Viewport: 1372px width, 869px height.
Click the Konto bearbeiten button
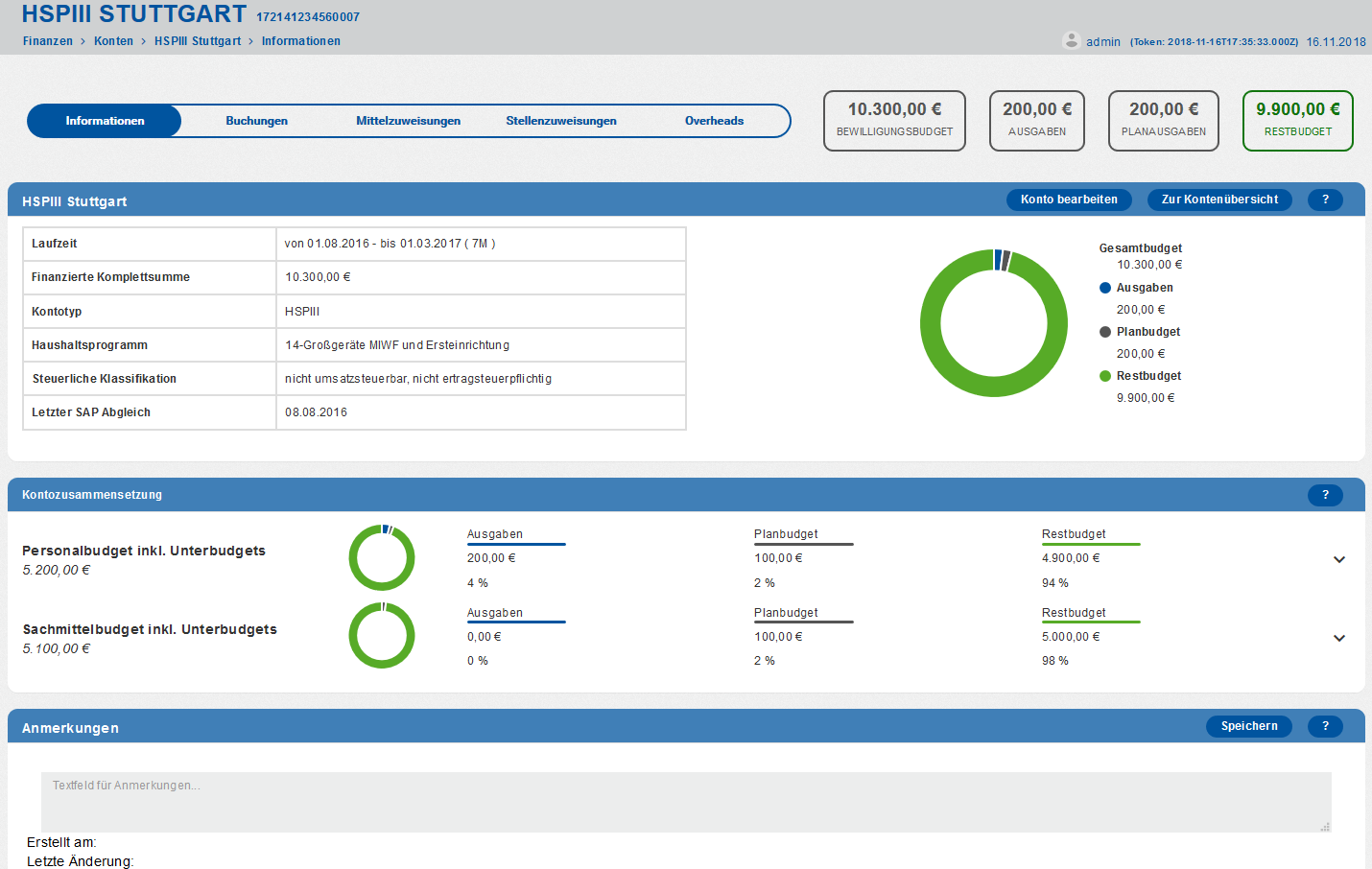1069,200
